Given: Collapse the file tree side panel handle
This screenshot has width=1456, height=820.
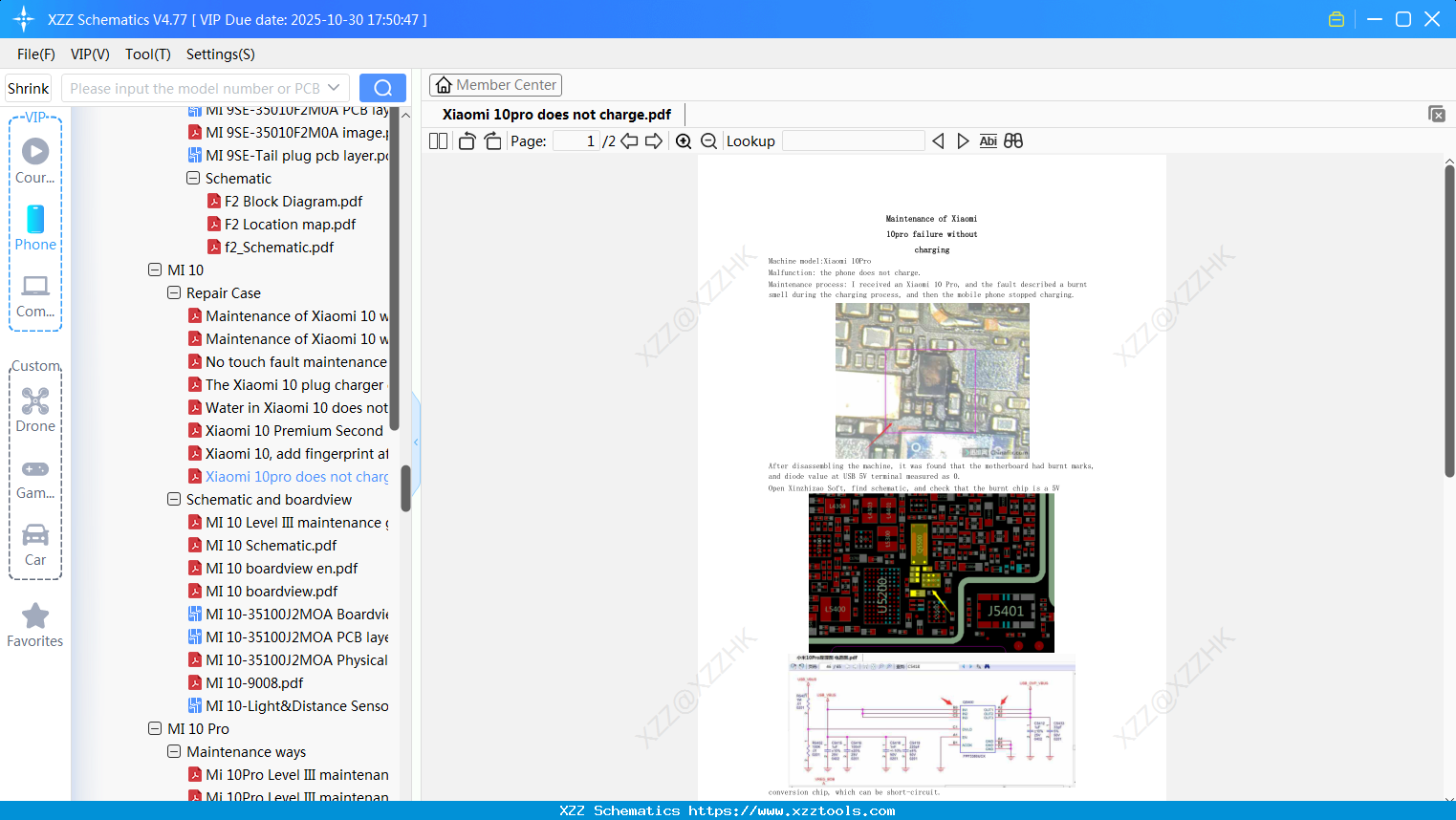Looking at the screenshot, I should 416,442.
